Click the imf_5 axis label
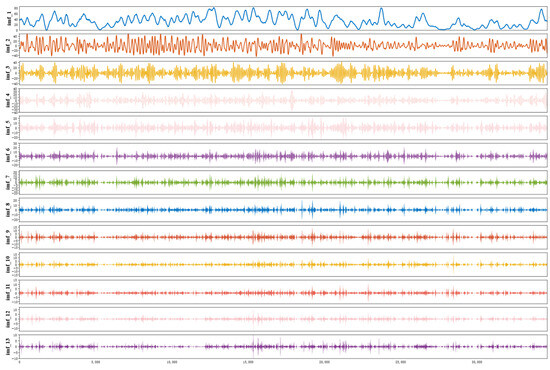Screen dimensions: 550x370 [x=9, y=128]
